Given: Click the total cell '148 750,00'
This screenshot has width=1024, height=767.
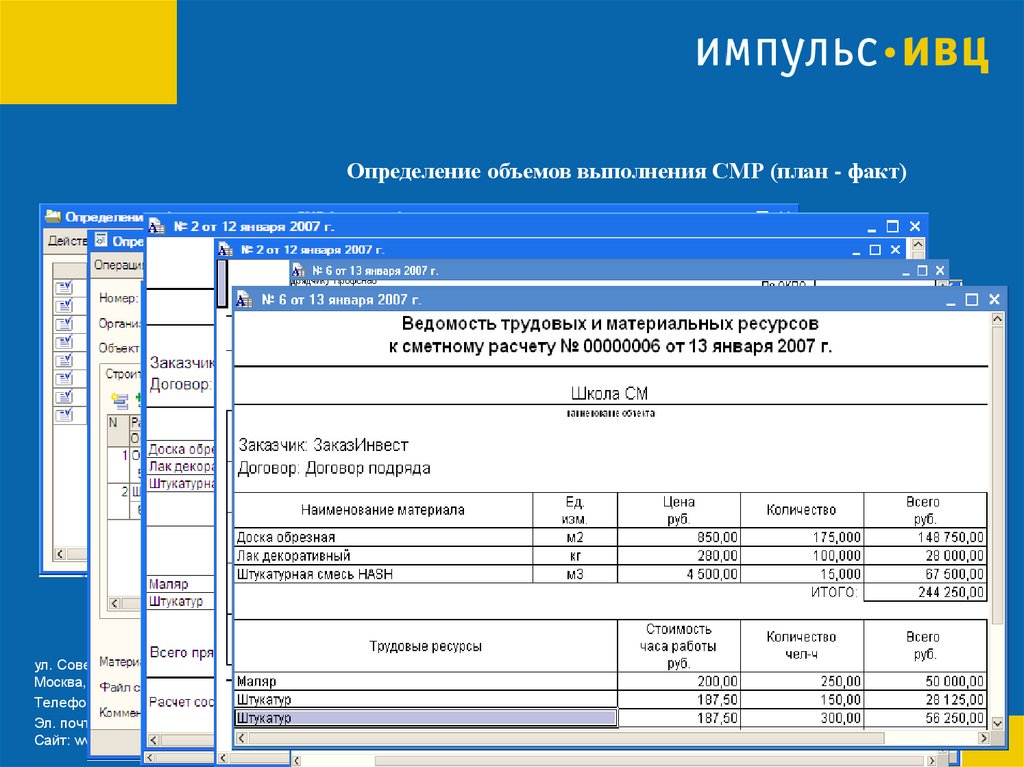Looking at the screenshot, I should pyautogui.click(x=925, y=537).
